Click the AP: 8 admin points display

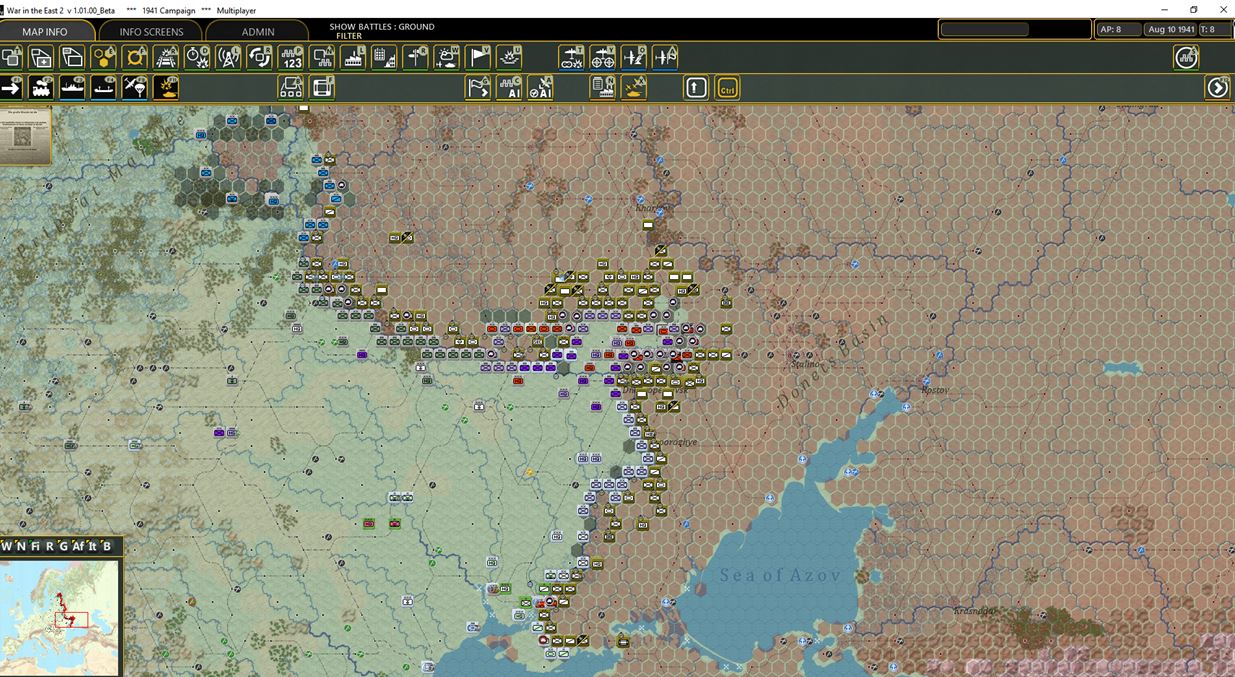pos(1118,29)
